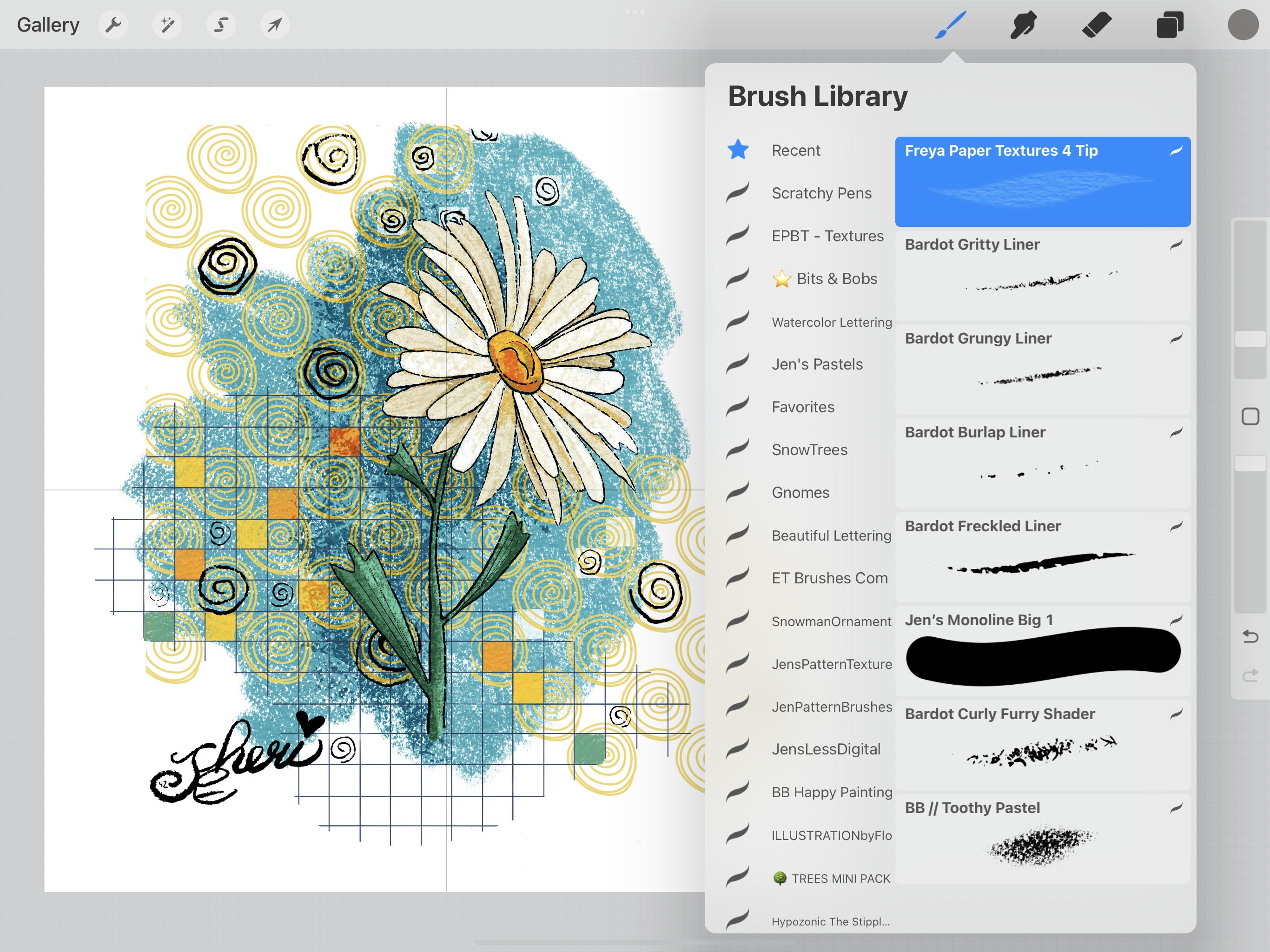The height and width of the screenshot is (952, 1270).
Task: Tap the Smudge tool icon
Action: [1023, 25]
